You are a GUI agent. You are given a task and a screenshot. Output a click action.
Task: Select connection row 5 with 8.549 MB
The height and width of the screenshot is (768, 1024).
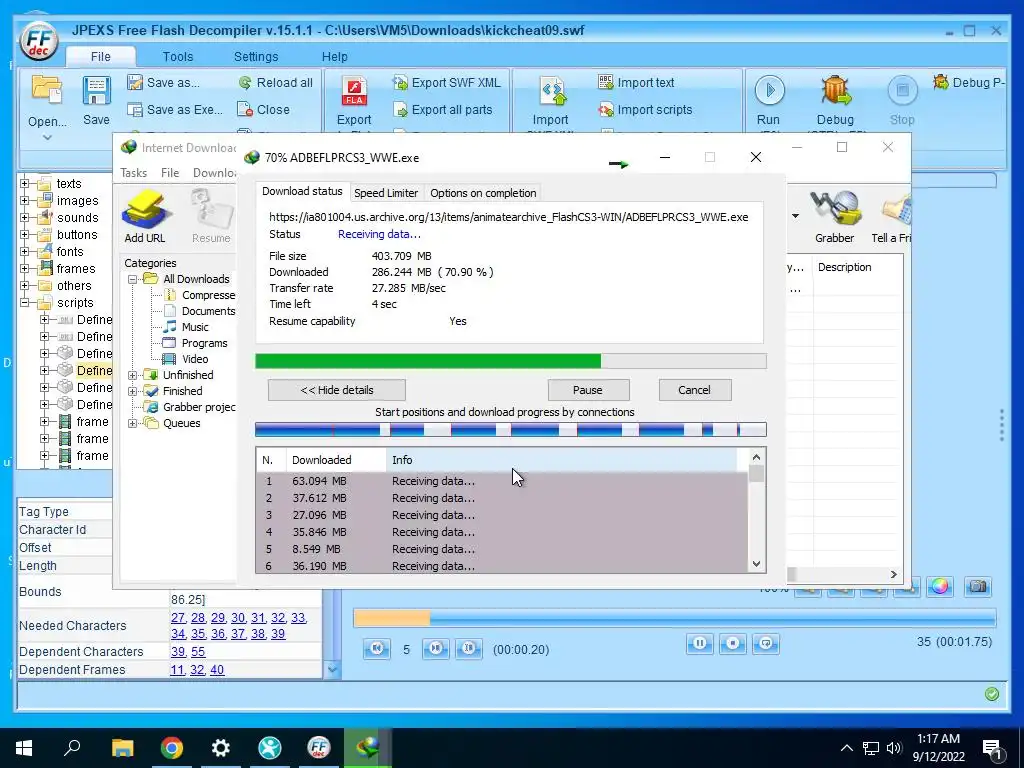coord(502,549)
